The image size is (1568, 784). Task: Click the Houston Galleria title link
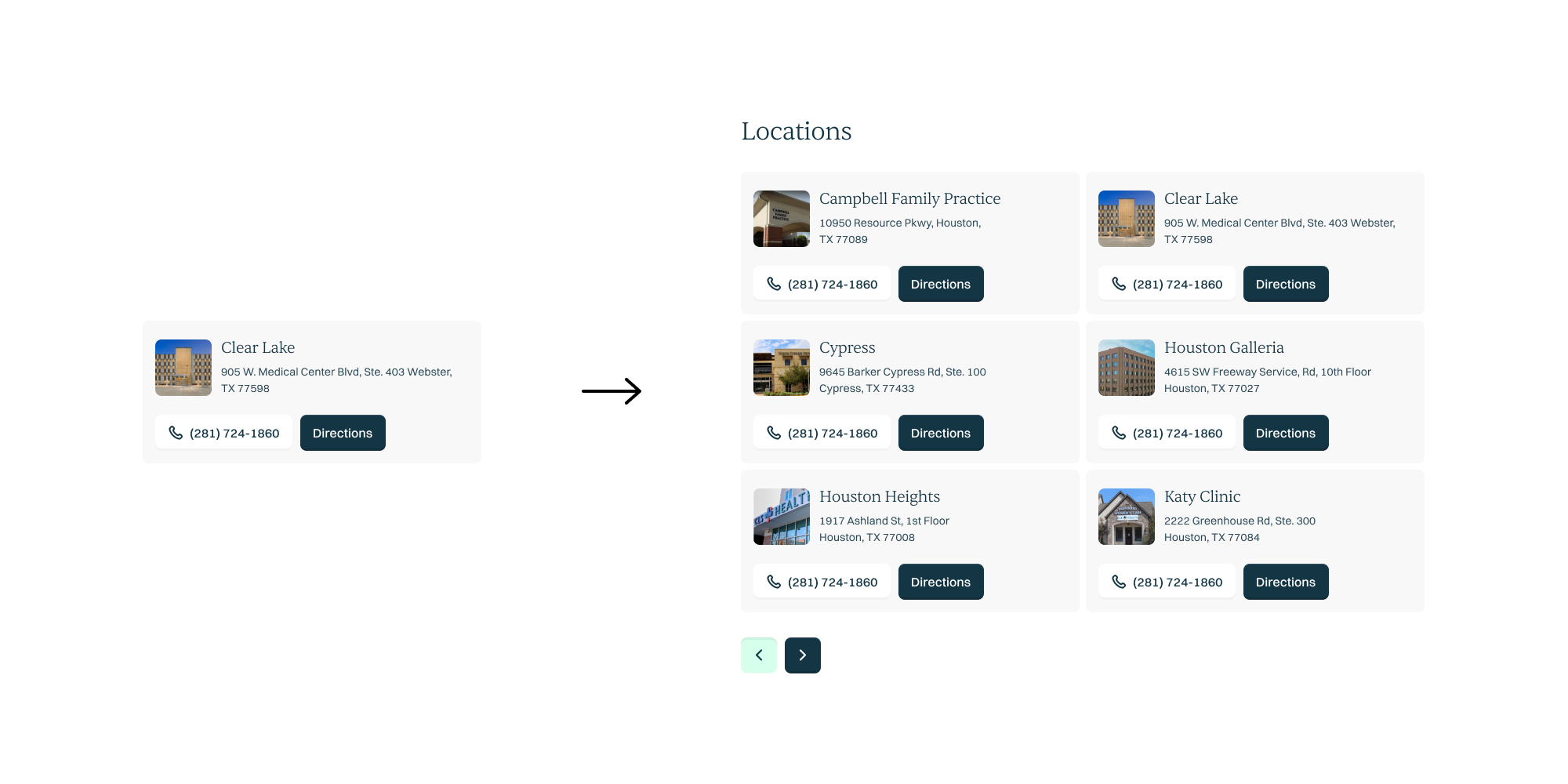tap(1223, 347)
